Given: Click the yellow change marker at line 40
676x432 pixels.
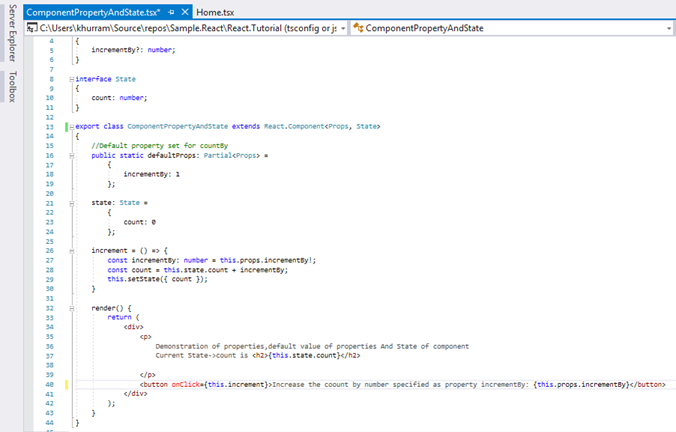Looking at the screenshot, I should pyautogui.click(x=66, y=385).
